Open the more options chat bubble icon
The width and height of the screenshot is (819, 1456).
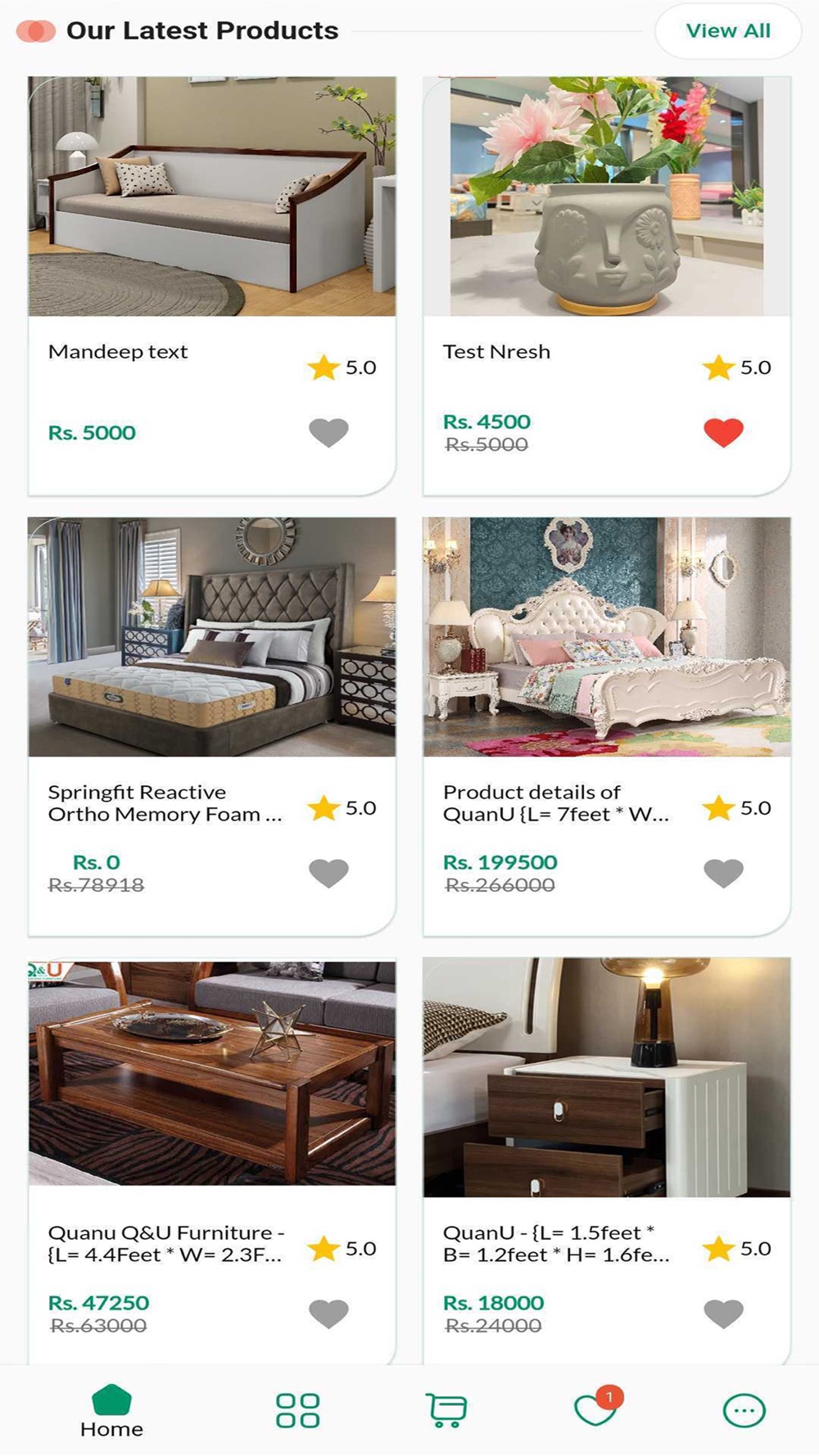pos(744,1410)
